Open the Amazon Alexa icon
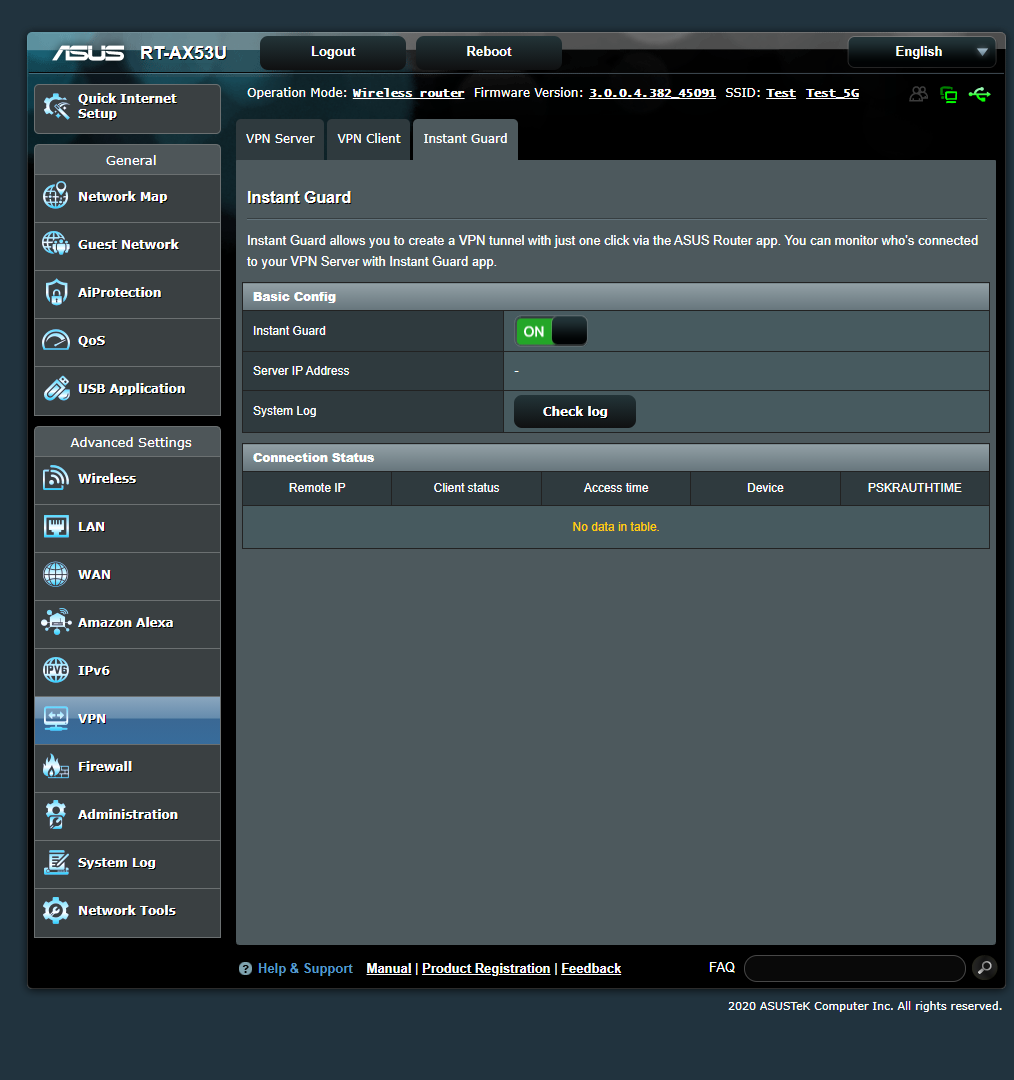This screenshot has height=1080, width=1014. tap(56, 622)
